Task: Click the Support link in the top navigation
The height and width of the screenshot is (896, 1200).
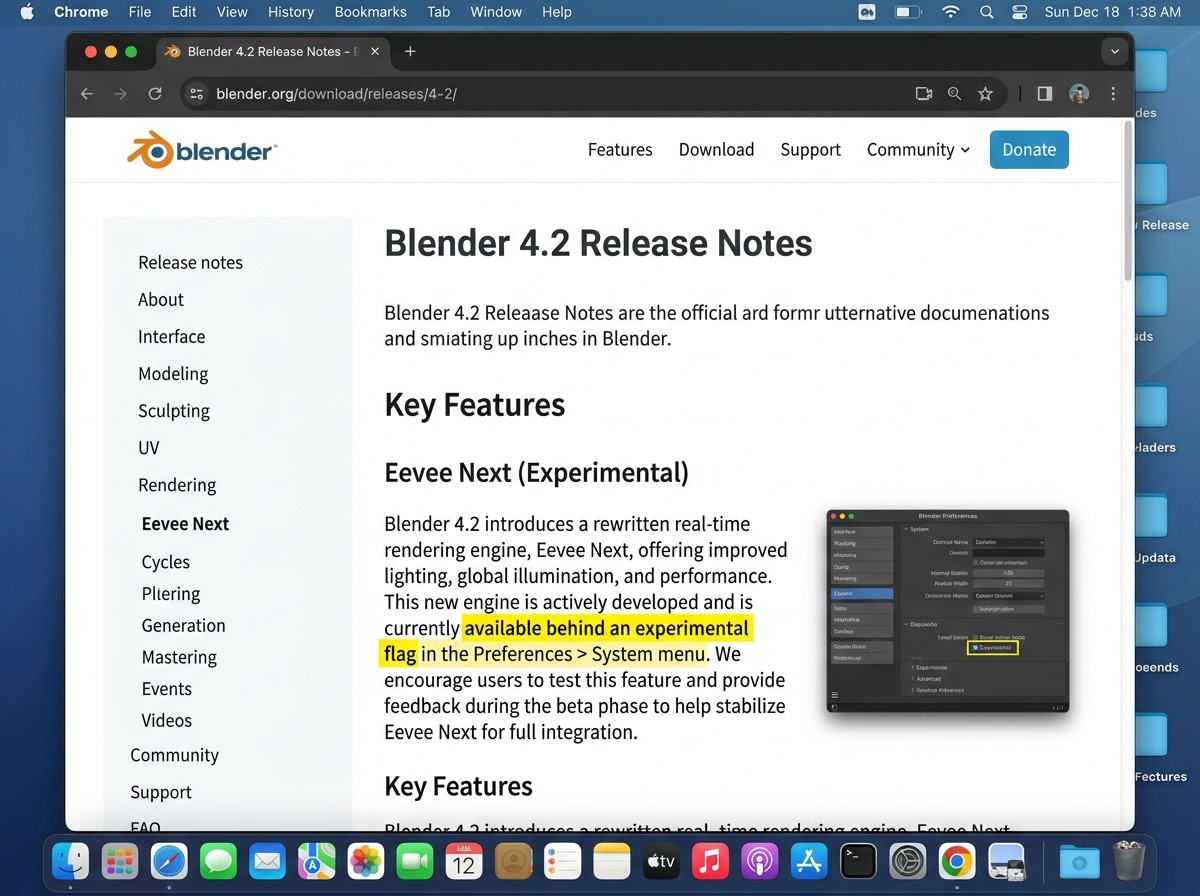Action: coord(810,150)
